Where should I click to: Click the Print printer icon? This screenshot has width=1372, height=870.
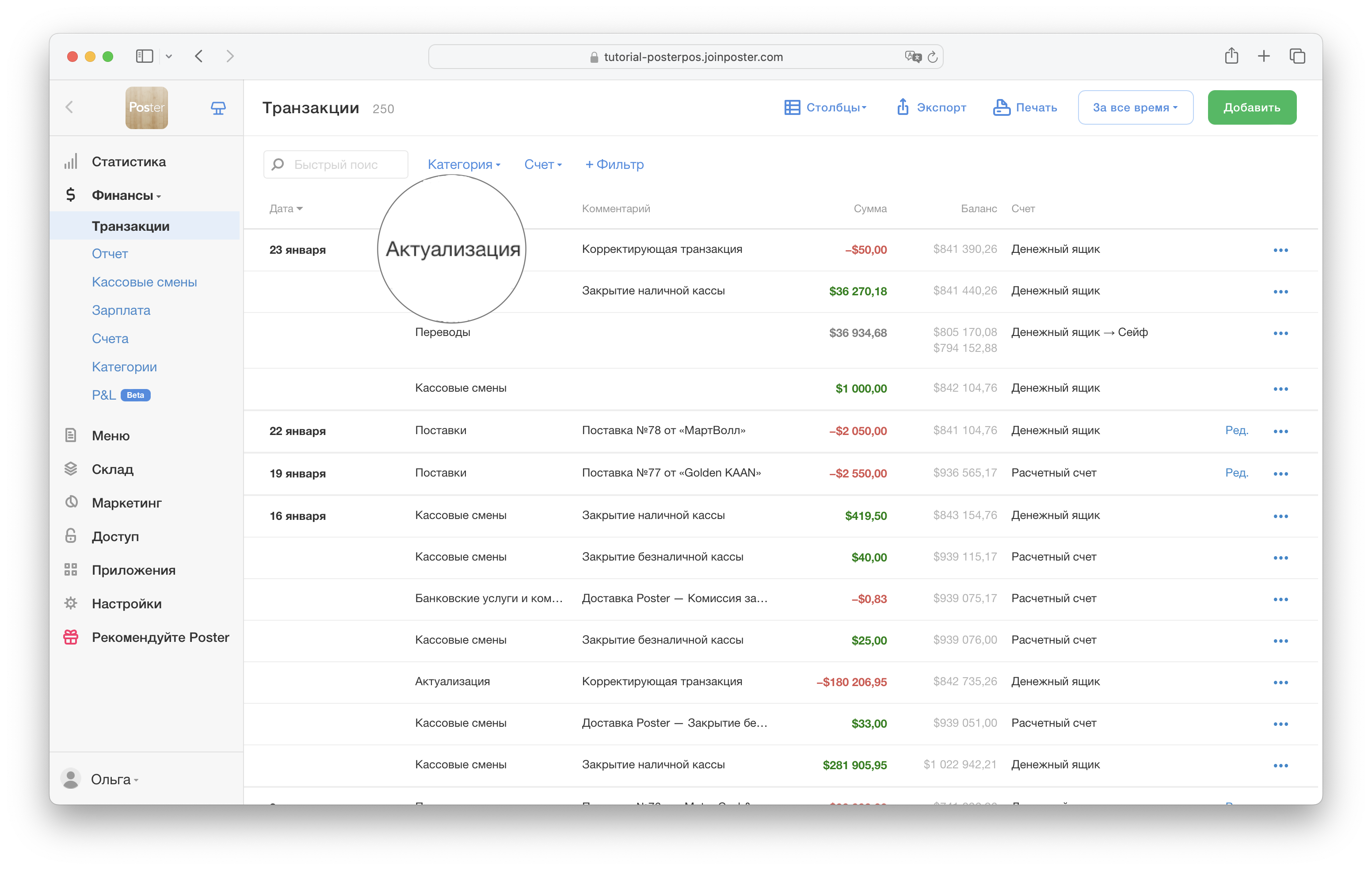1001,107
